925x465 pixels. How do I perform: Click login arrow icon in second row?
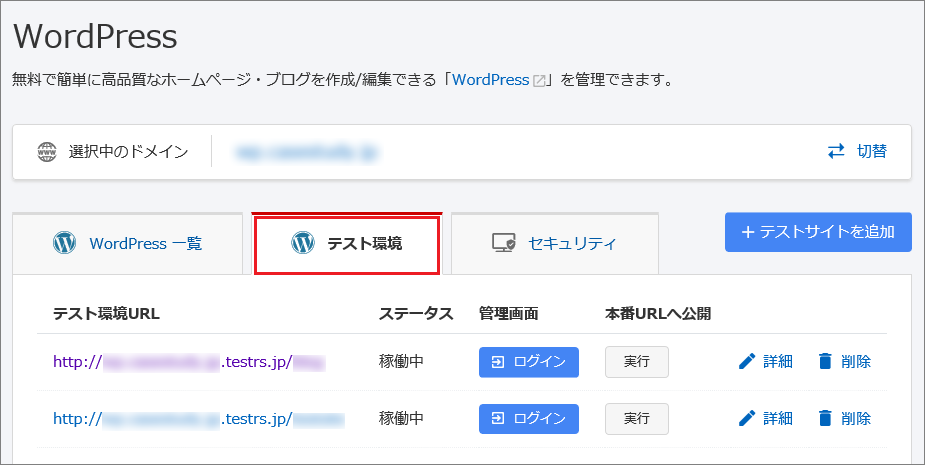point(498,418)
